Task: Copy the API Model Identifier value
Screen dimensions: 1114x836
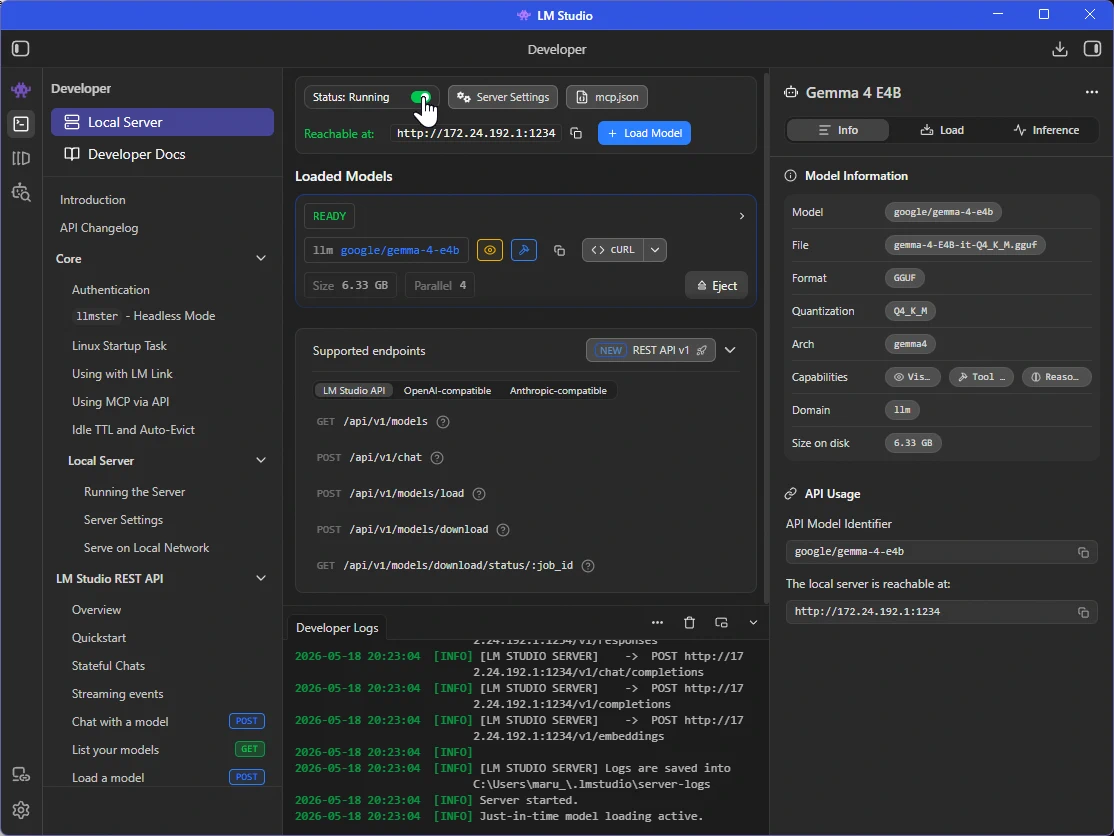Action: pyautogui.click(x=1083, y=552)
